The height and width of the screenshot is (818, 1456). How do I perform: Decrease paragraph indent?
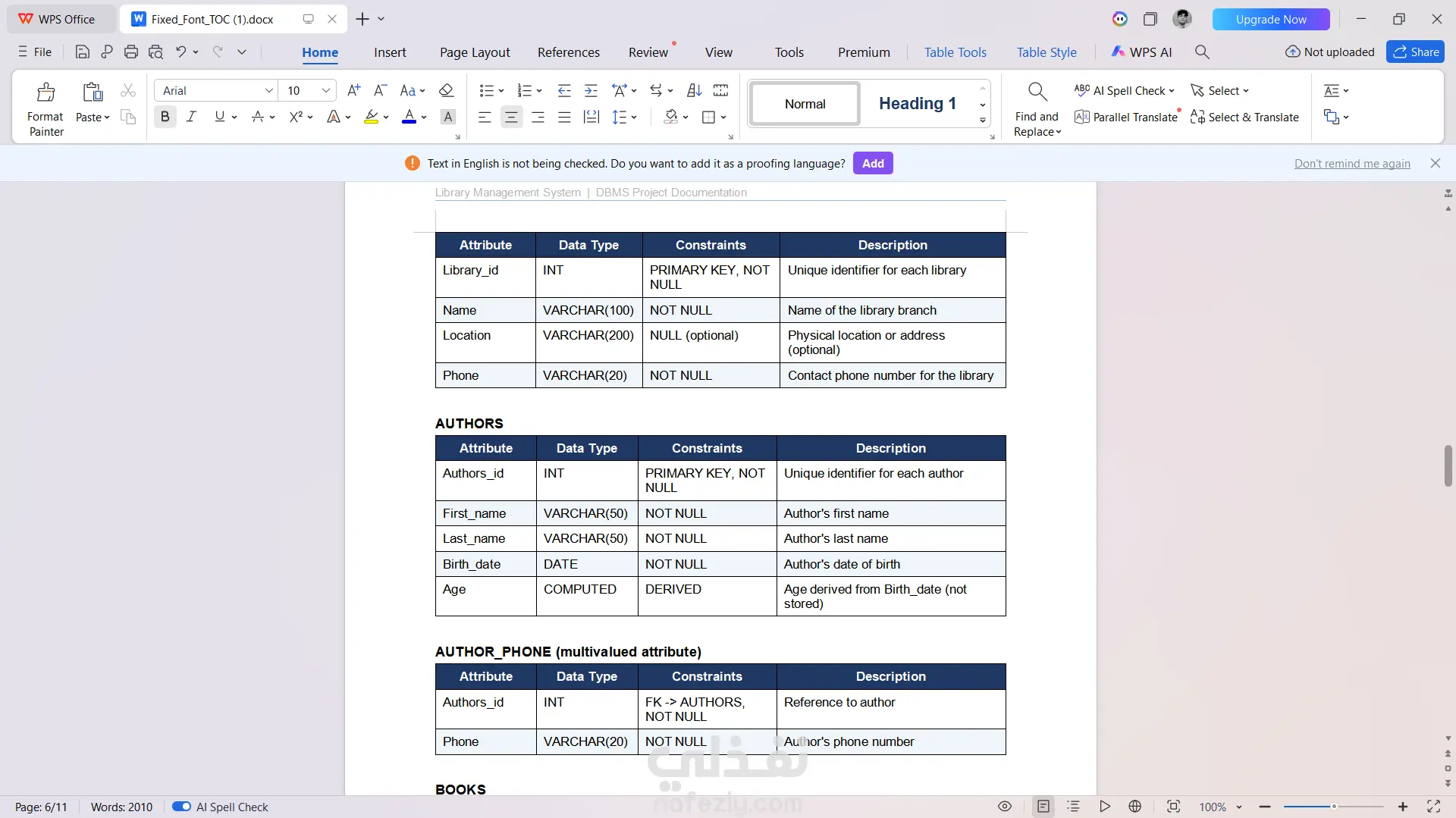point(564,91)
